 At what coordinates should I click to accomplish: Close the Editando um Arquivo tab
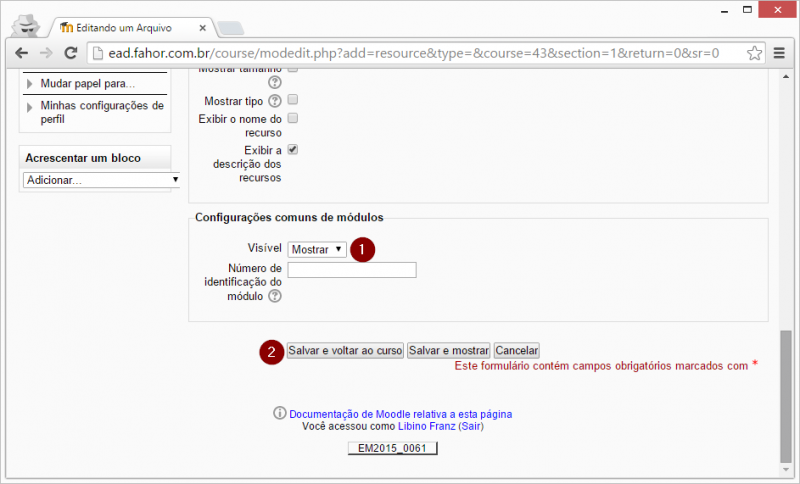pos(203,28)
